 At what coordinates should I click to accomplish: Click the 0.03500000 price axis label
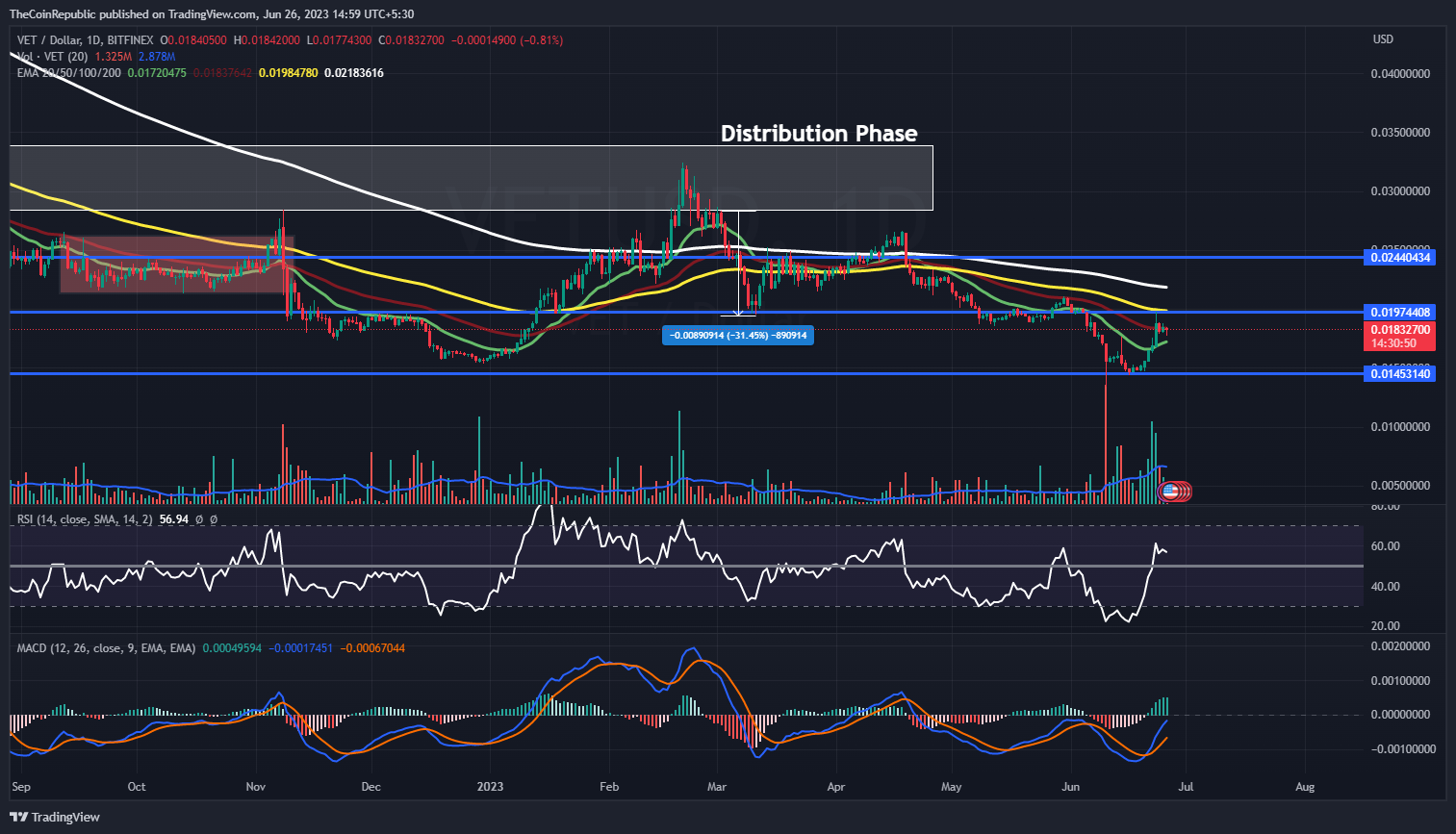pos(1400,133)
